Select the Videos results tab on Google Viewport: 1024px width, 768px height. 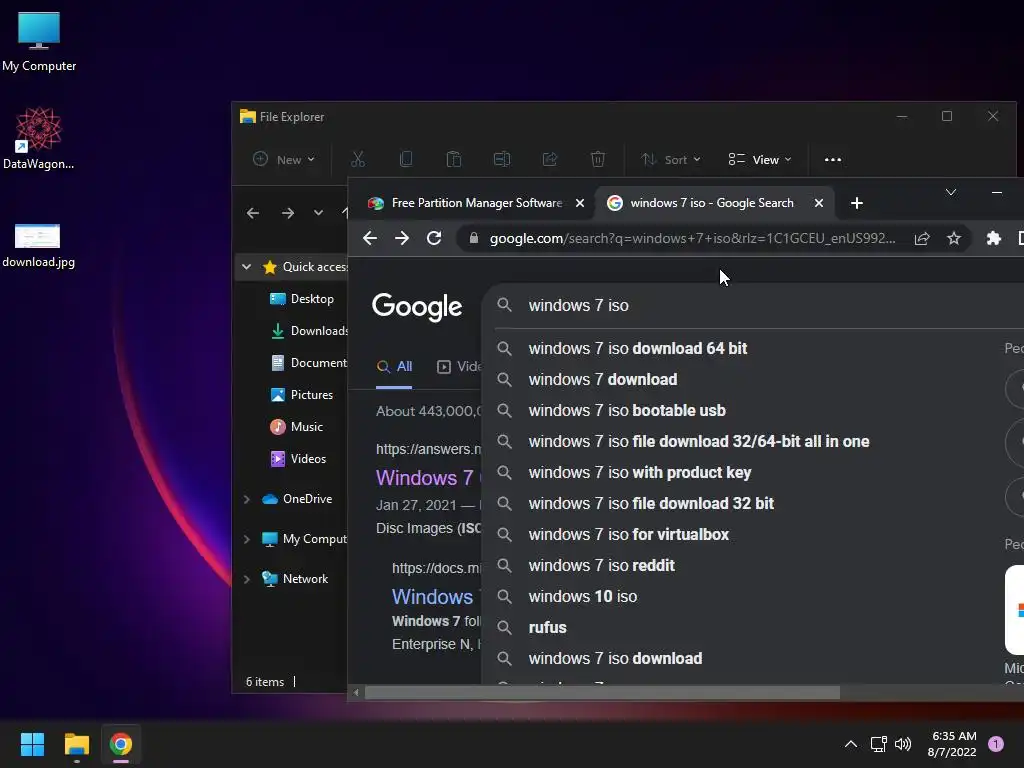(458, 366)
